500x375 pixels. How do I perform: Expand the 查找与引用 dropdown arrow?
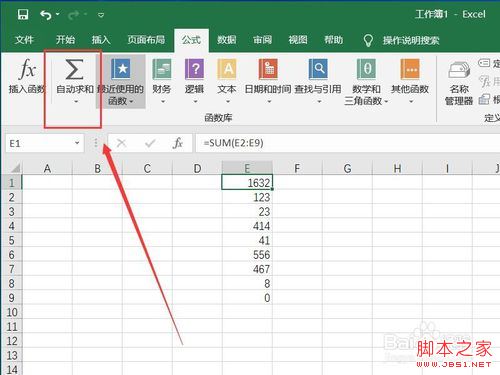point(319,101)
